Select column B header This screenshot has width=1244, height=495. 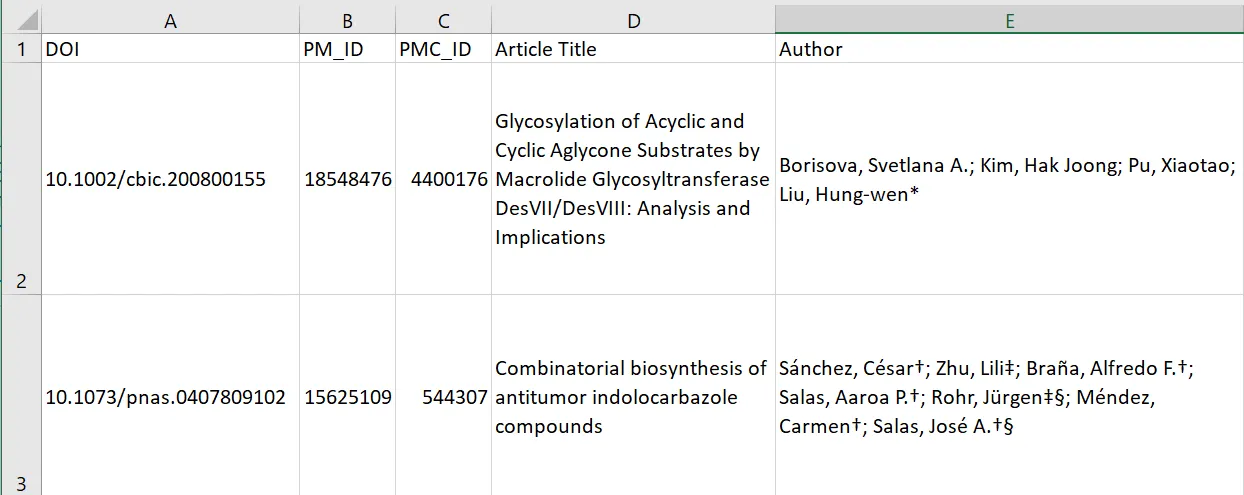point(347,21)
